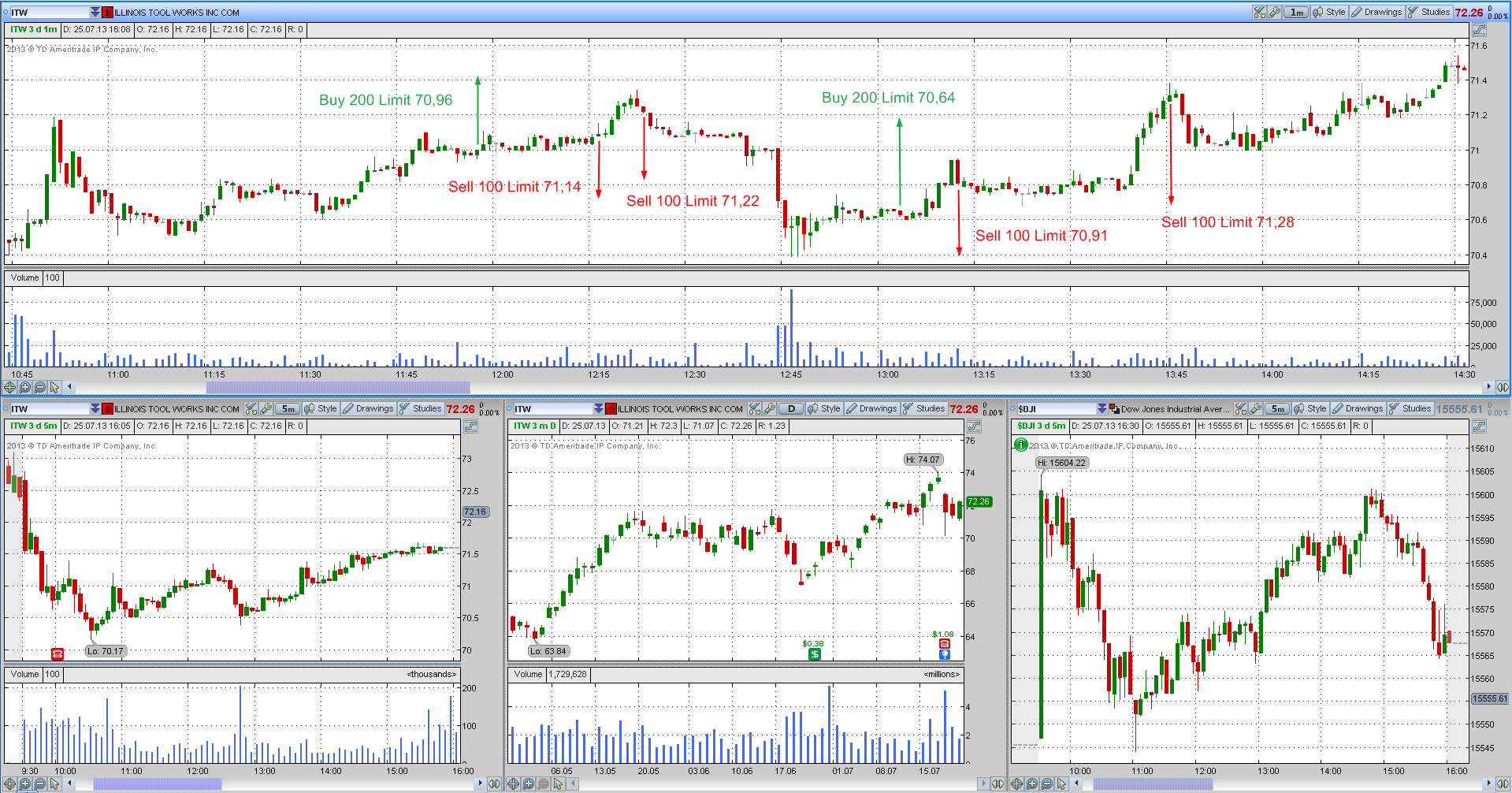Open chart scale settings icon in top chart

click(x=1479, y=30)
